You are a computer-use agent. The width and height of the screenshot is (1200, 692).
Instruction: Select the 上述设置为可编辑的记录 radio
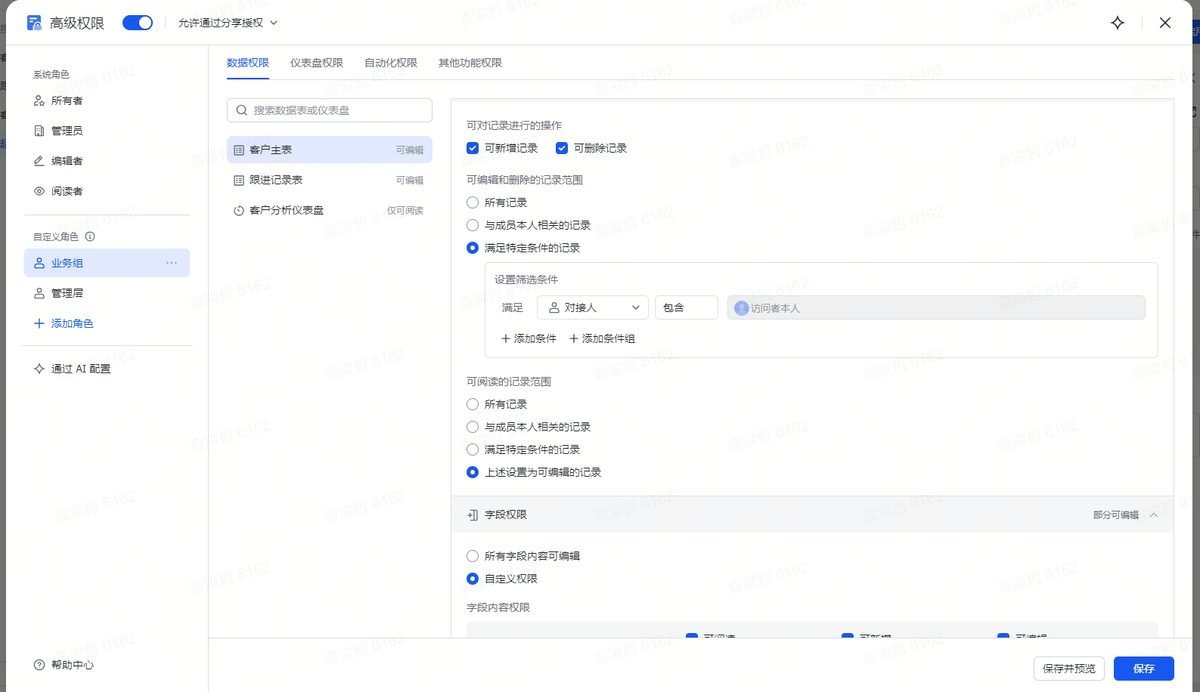(473, 472)
